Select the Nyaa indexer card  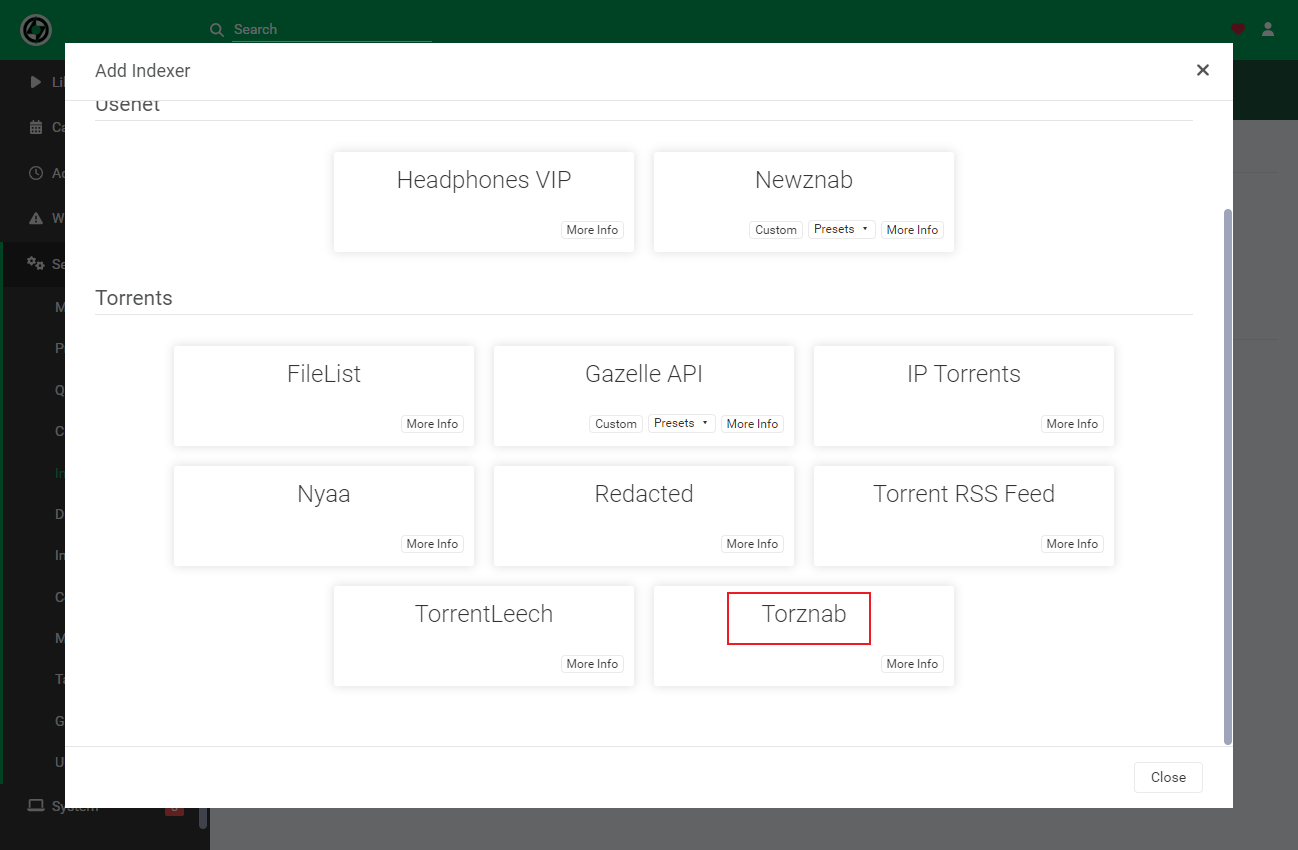click(x=324, y=516)
